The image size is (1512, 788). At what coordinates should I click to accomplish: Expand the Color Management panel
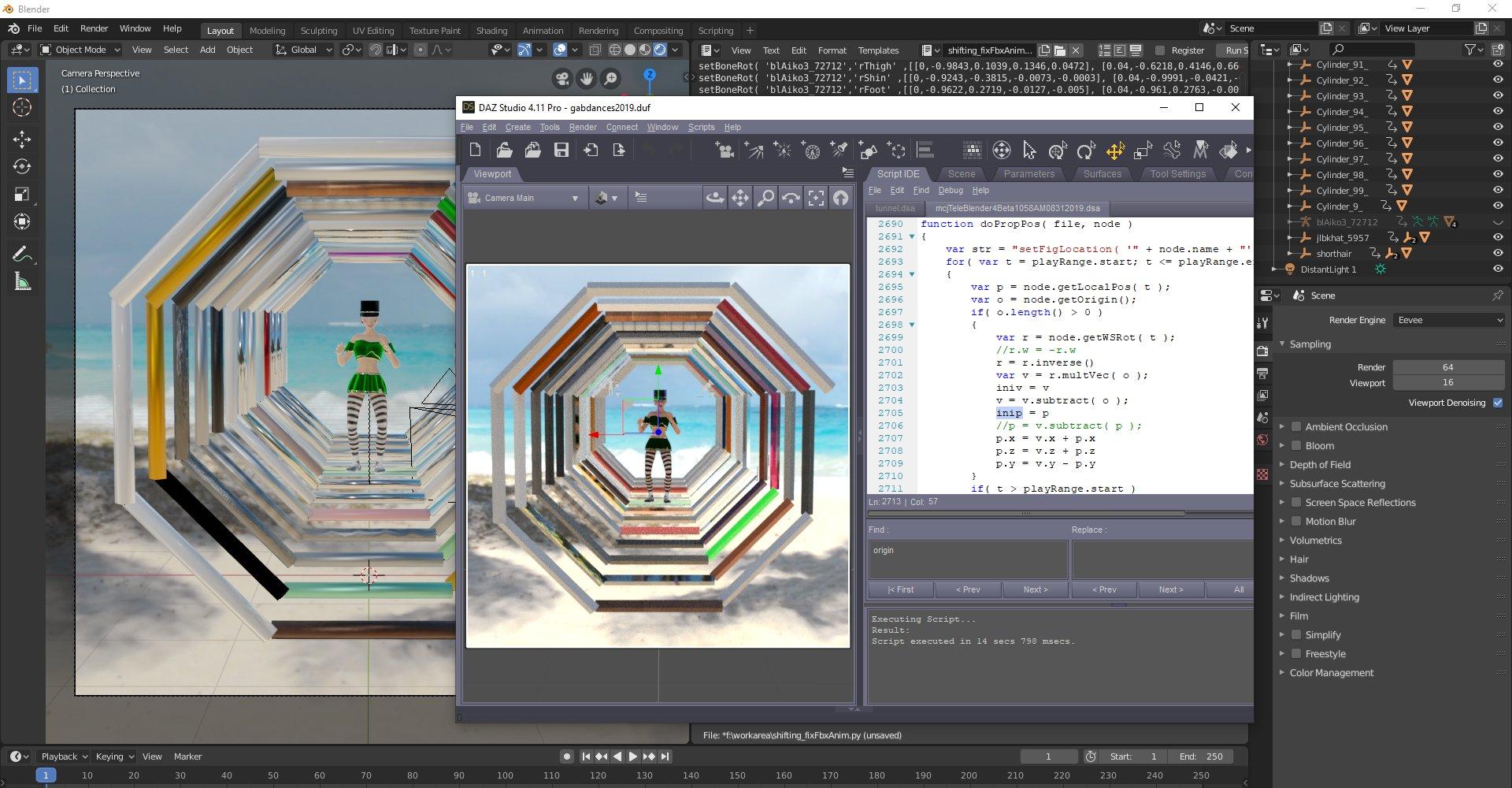click(1331, 673)
